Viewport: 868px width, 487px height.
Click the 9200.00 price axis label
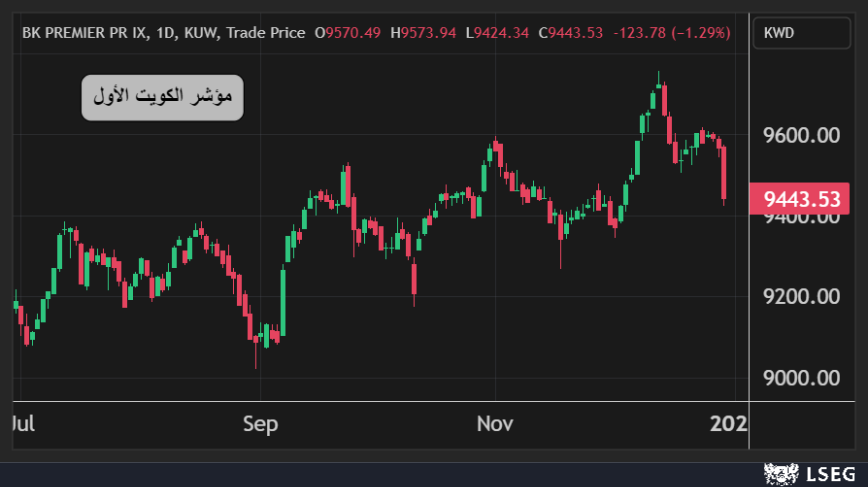801,297
